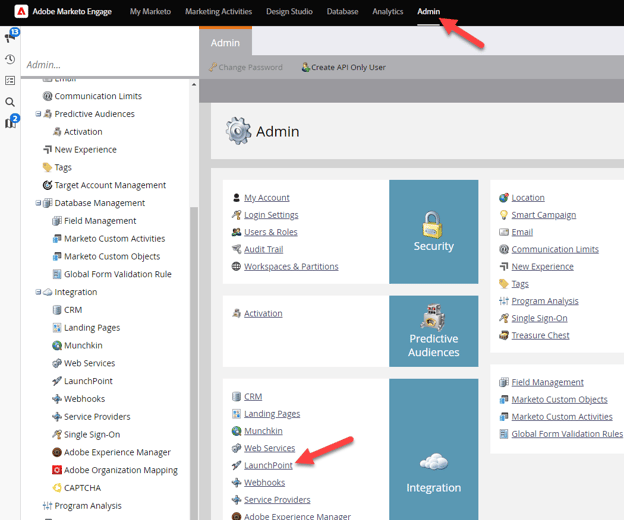The image size is (624, 520).
Task: Select the Admin tab
Action: click(x=225, y=42)
